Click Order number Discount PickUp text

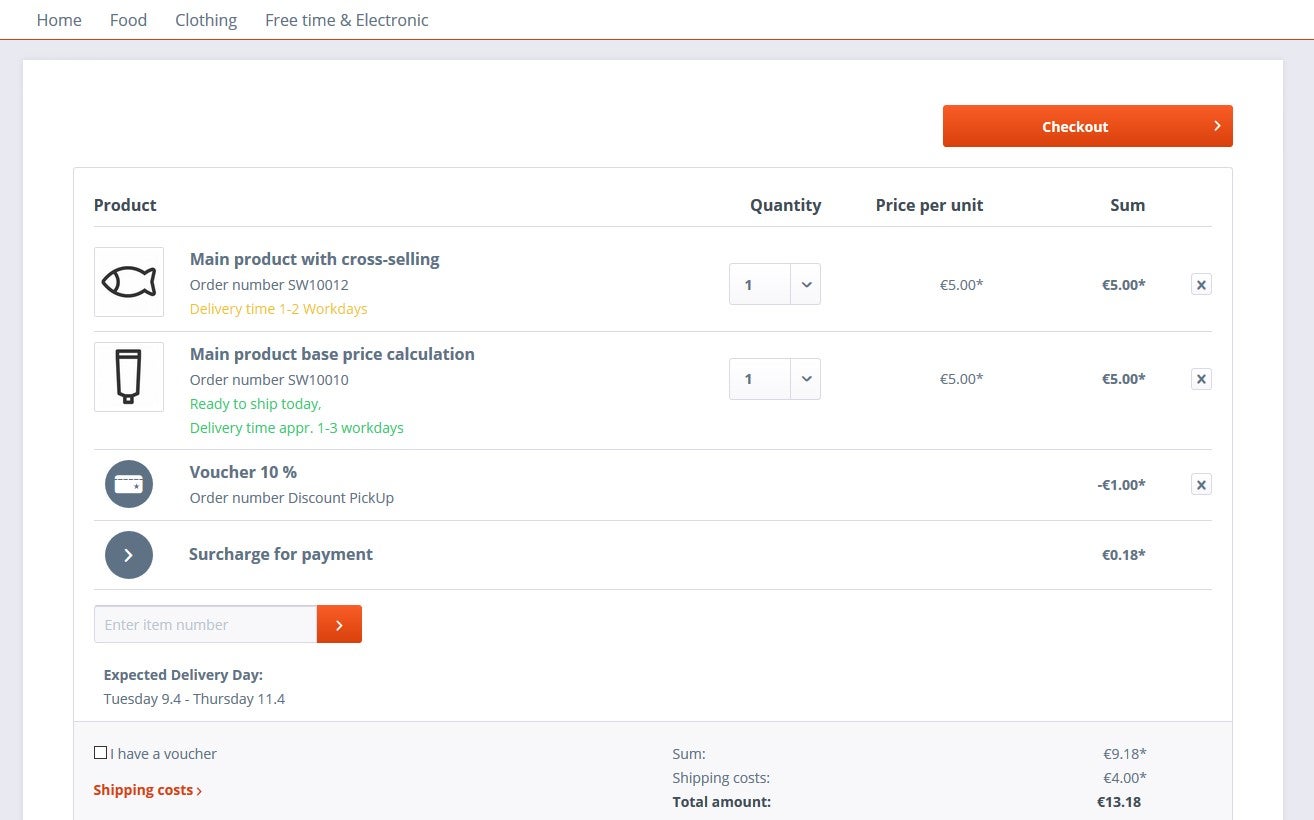[x=292, y=498]
